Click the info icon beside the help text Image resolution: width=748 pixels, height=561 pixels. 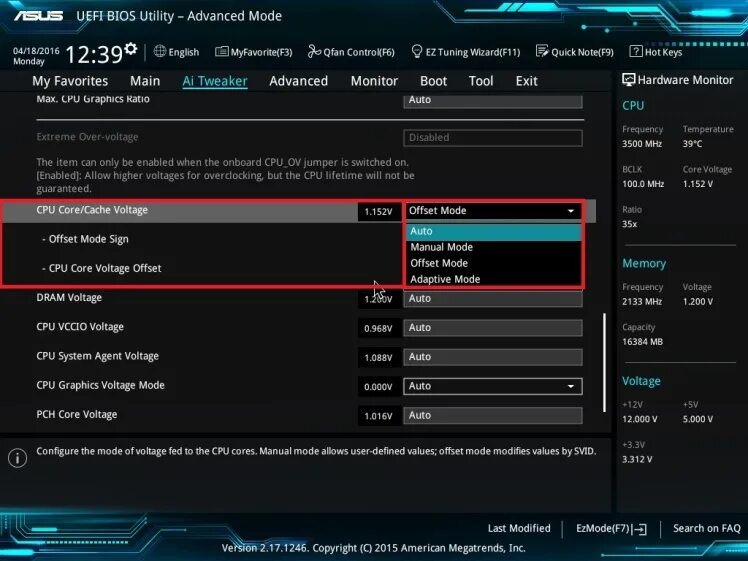coord(17,458)
